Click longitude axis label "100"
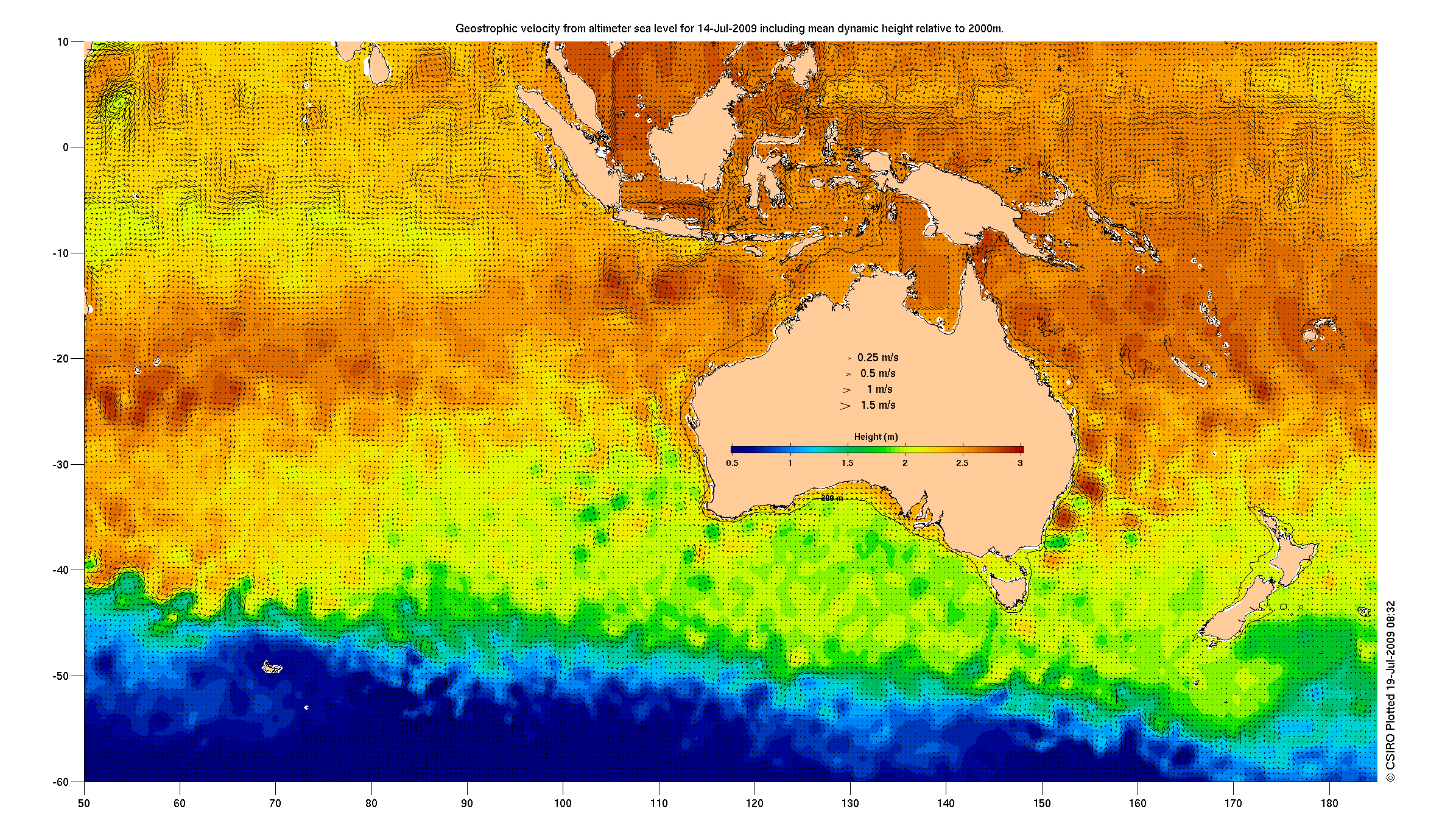1456x823 pixels. [x=563, y=804]
